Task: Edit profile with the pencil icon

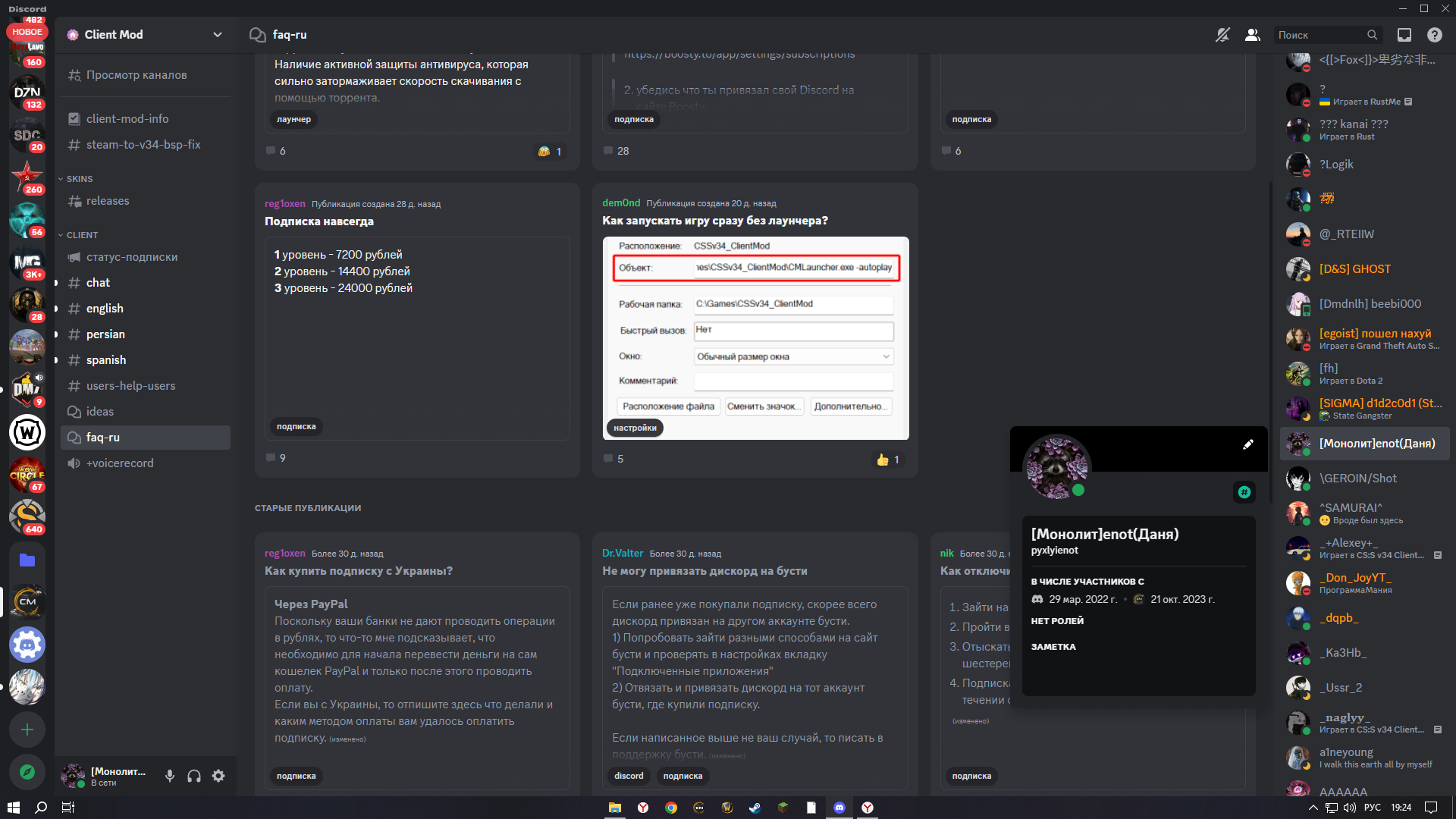Action: coord(1248,444)
